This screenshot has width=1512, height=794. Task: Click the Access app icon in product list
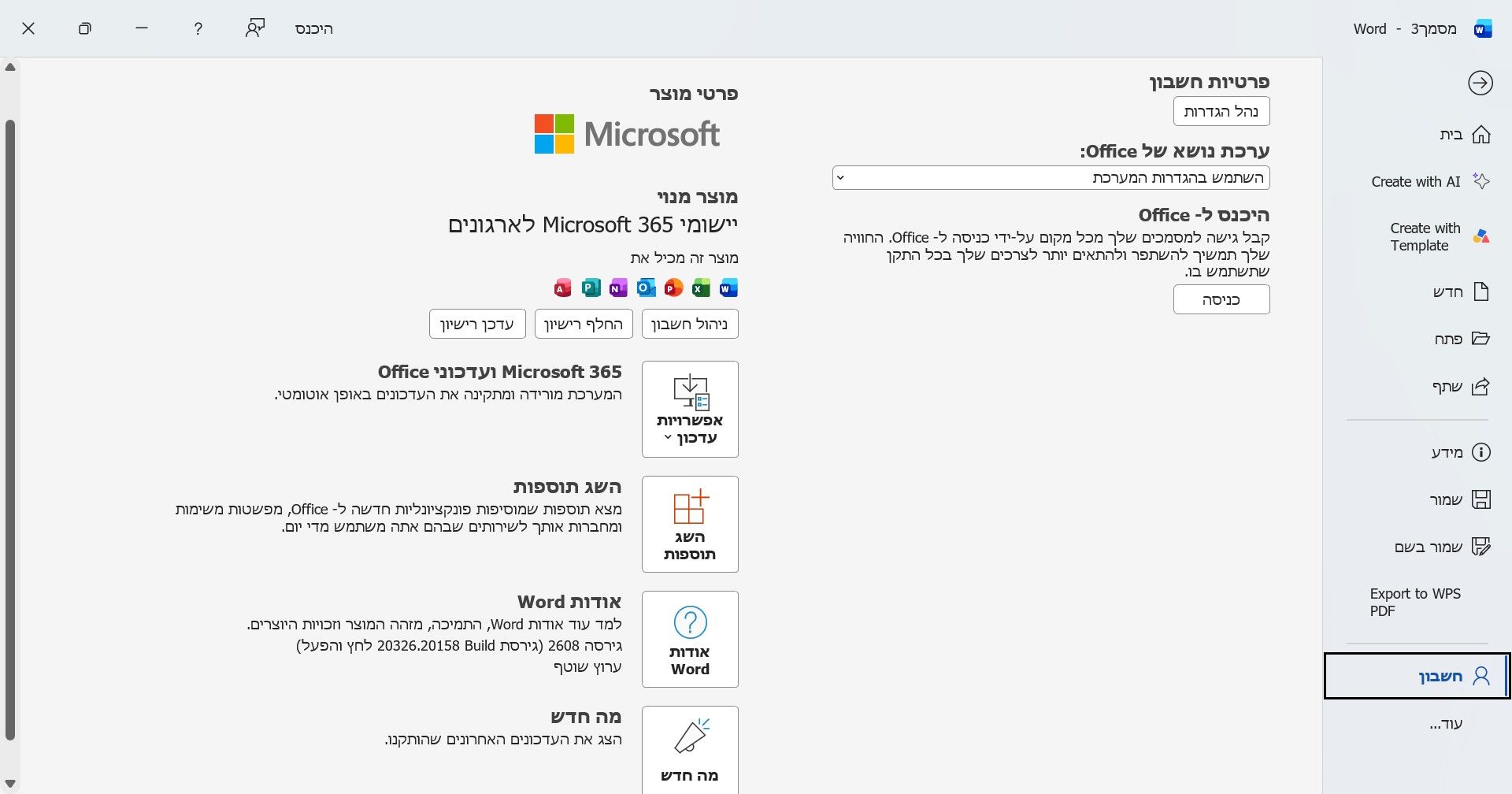point(562,288)
